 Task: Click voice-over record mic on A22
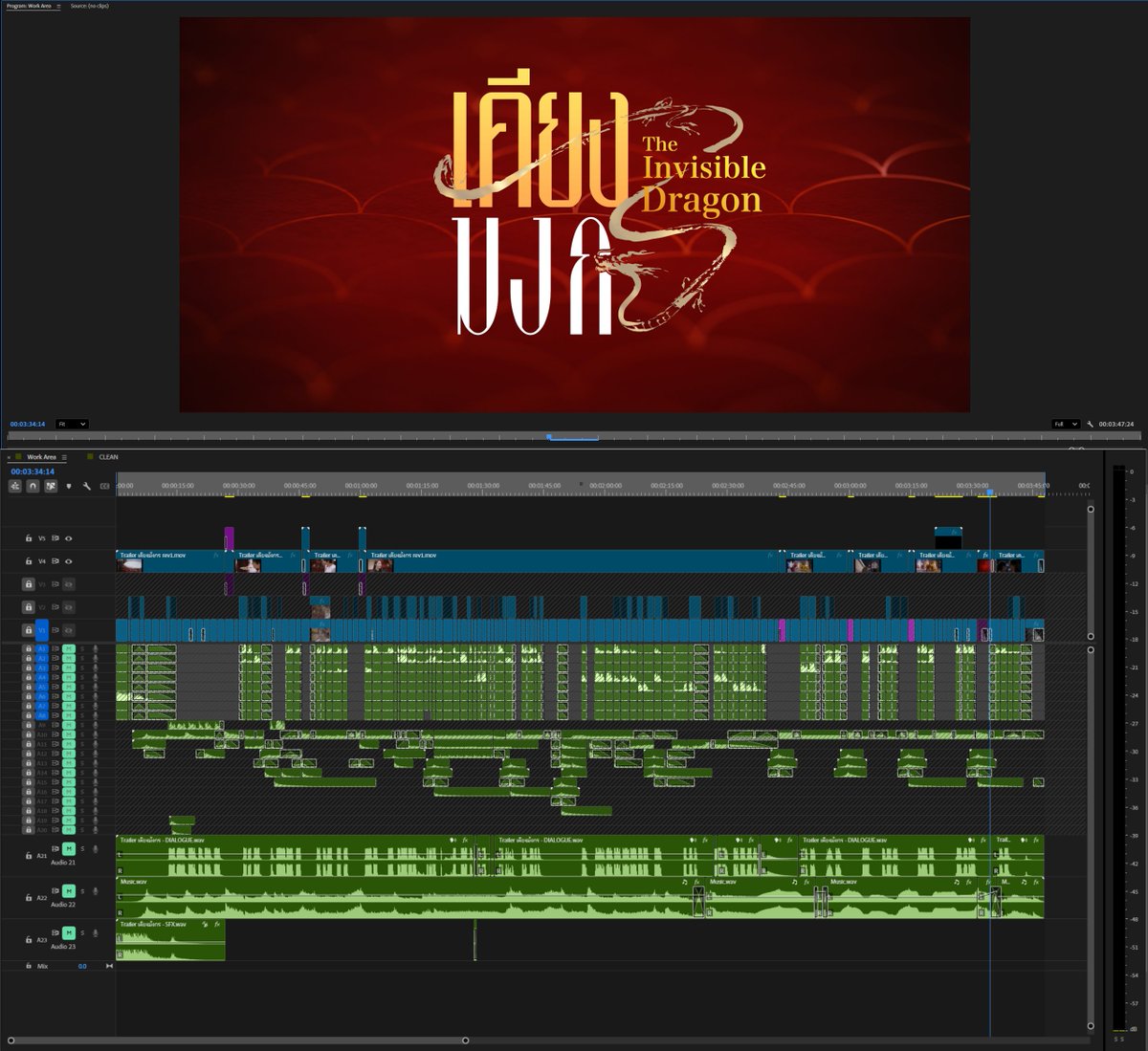click(x=96, y=891)
